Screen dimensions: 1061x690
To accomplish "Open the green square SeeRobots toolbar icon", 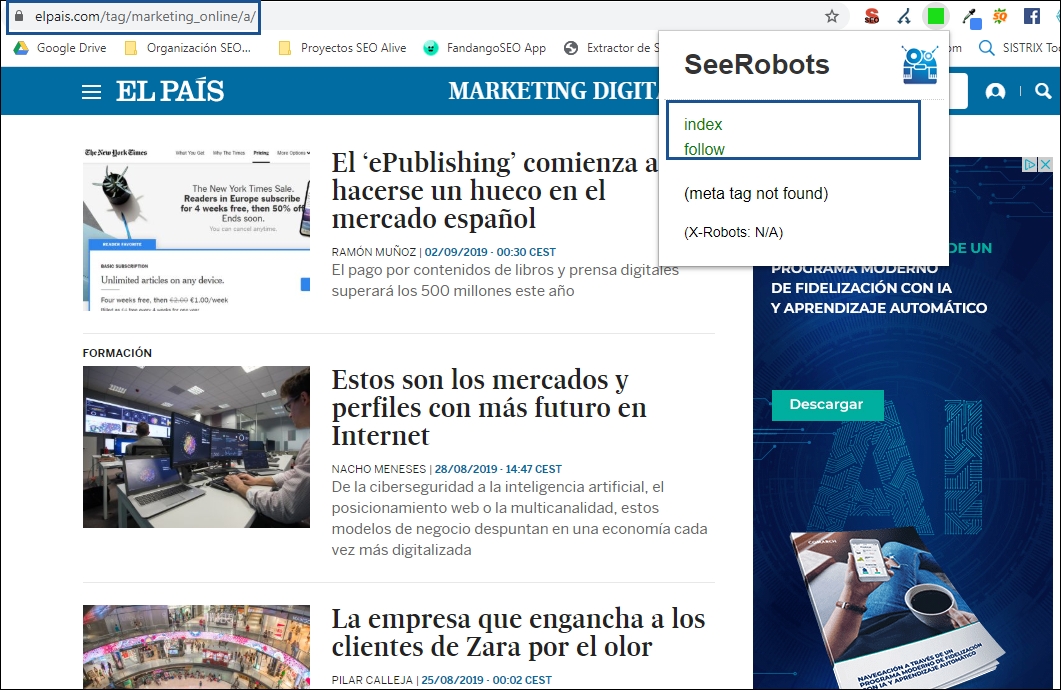I will click(937, 16).
